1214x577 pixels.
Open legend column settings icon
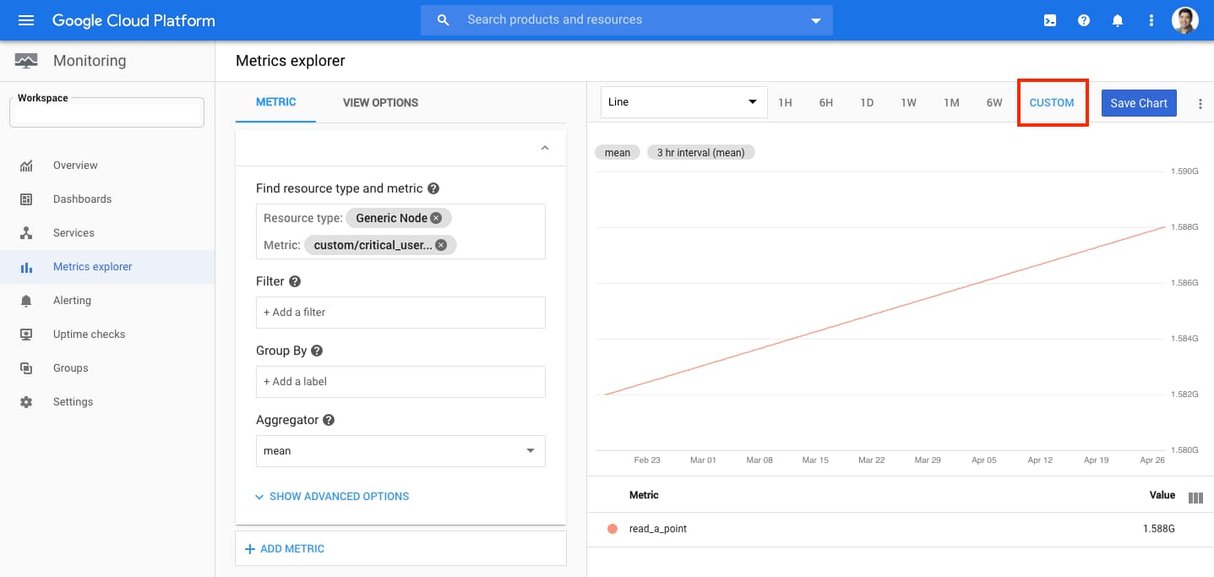pyautogui.click(x=1195, y=497)
